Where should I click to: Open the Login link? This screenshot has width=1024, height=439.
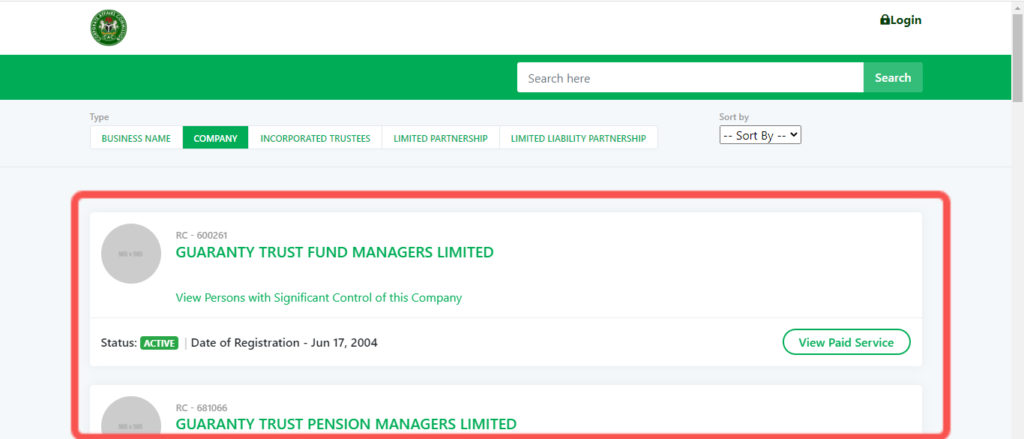point(901,20)
